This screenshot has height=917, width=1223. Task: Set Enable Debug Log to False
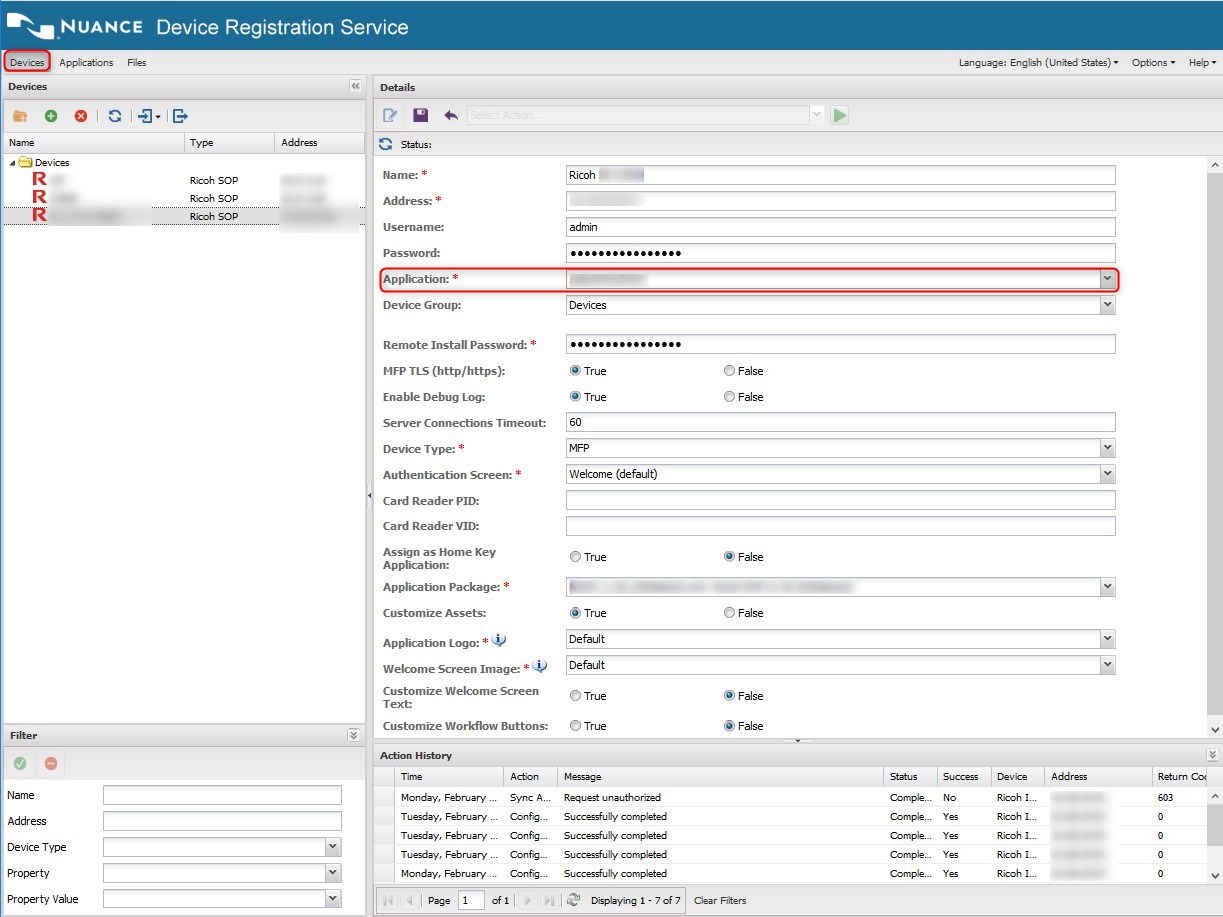click(730, 397)
